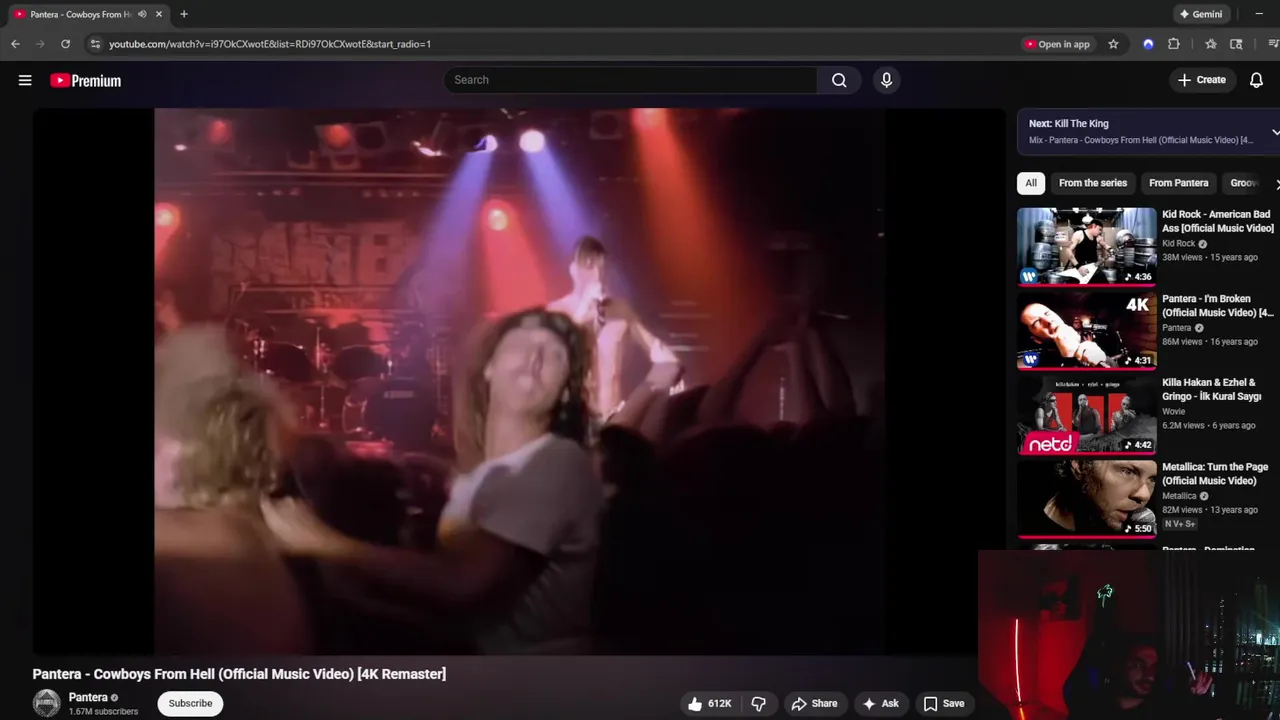Open the Pantera channel name link
The width and height of the screenshot is (1280, 720).
[x=88, y=697]
